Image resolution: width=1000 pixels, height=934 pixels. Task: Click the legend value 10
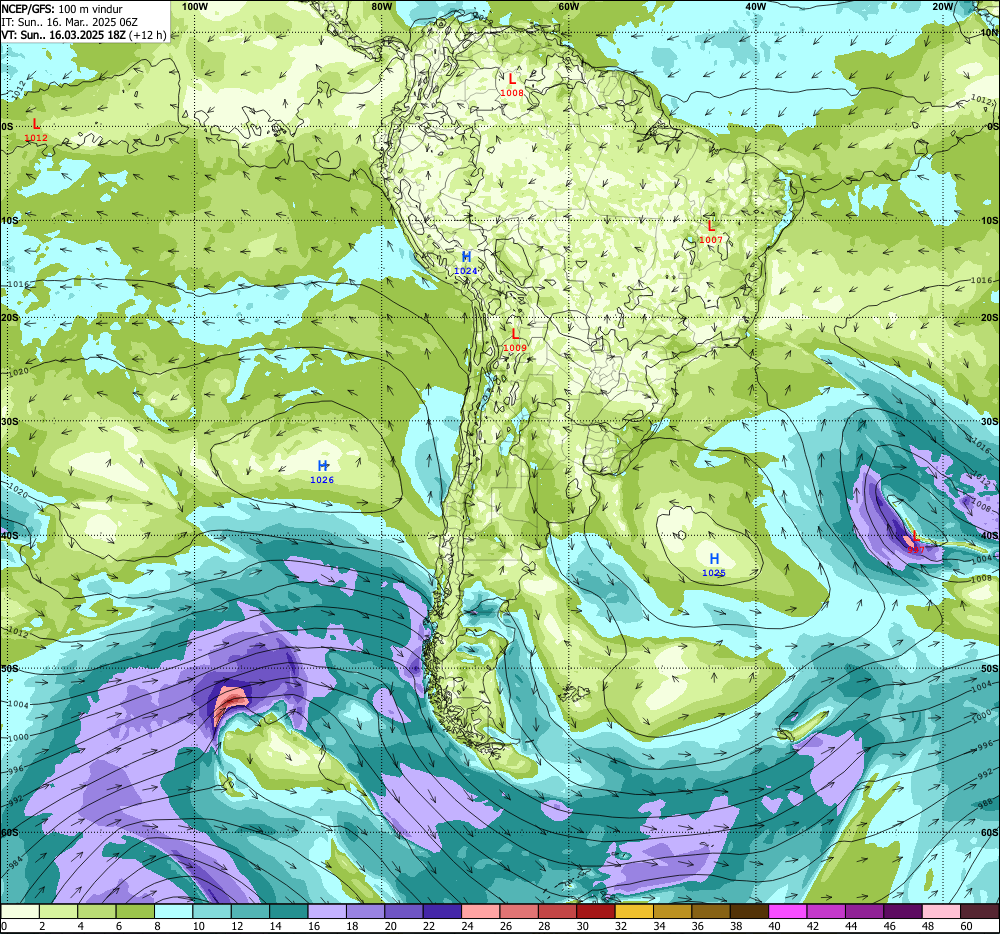(x=199, y=926)
